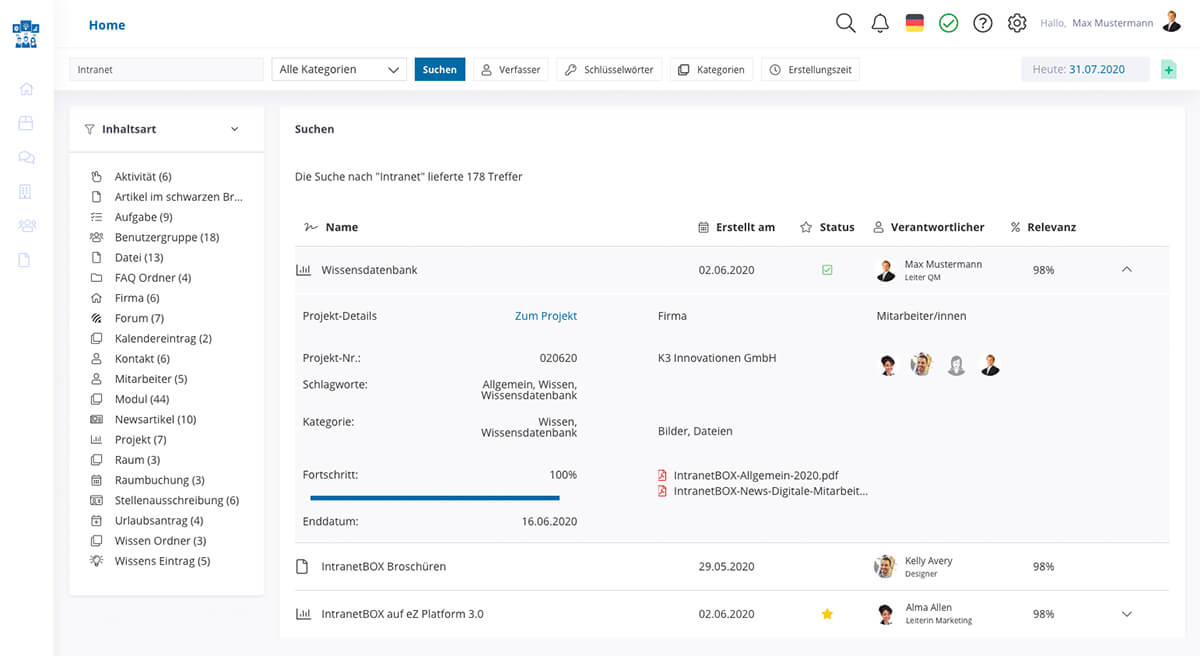
Task: Collapse the Inhaltsart filter panel chevron
Action: (x=235, y=129)
